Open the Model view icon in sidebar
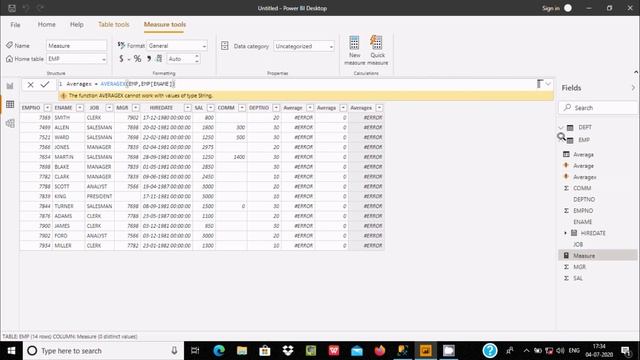This screenshot has height=360, width=640. [10, 123]
